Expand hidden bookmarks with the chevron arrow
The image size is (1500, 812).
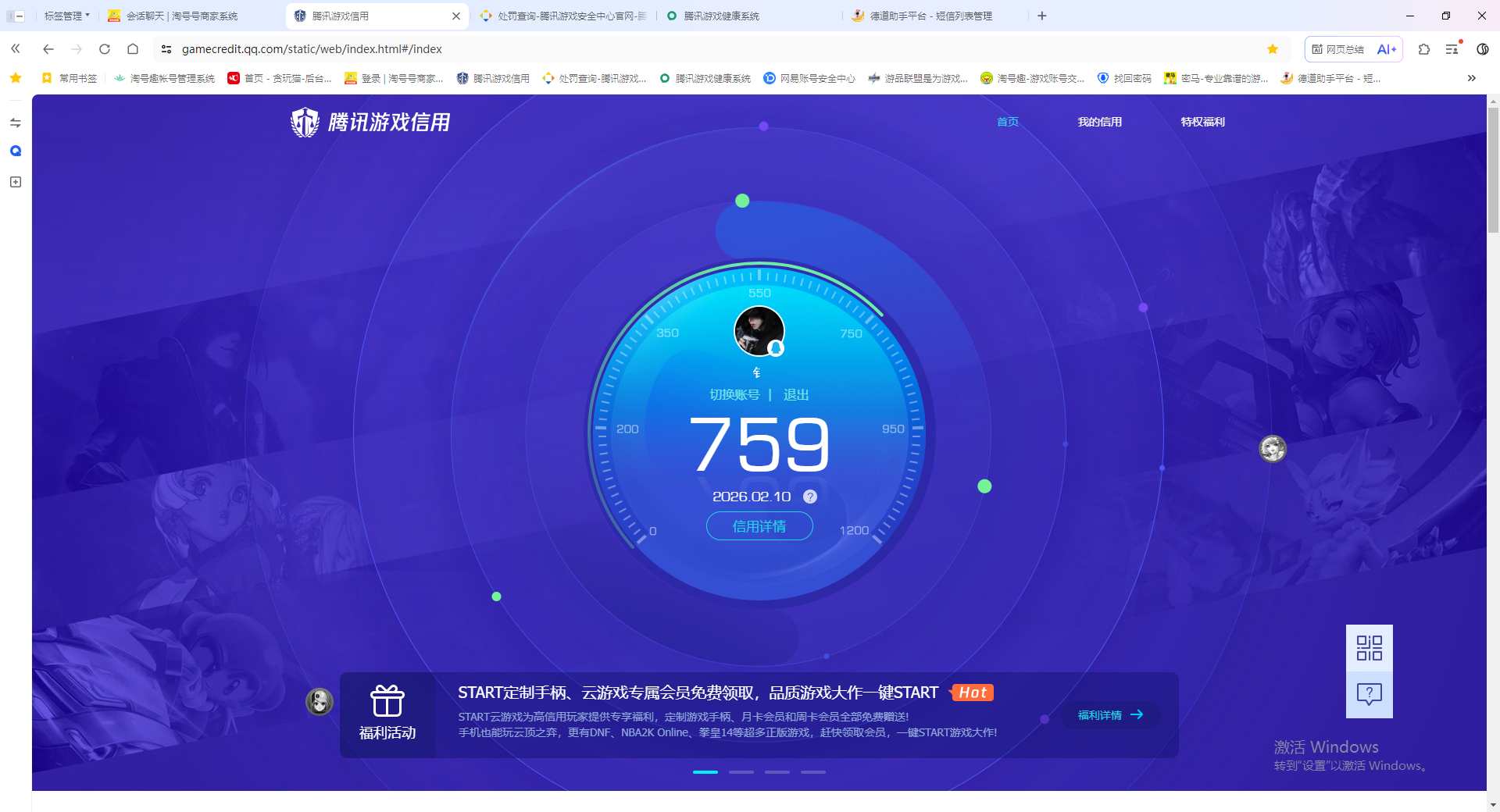[1472, 78]
